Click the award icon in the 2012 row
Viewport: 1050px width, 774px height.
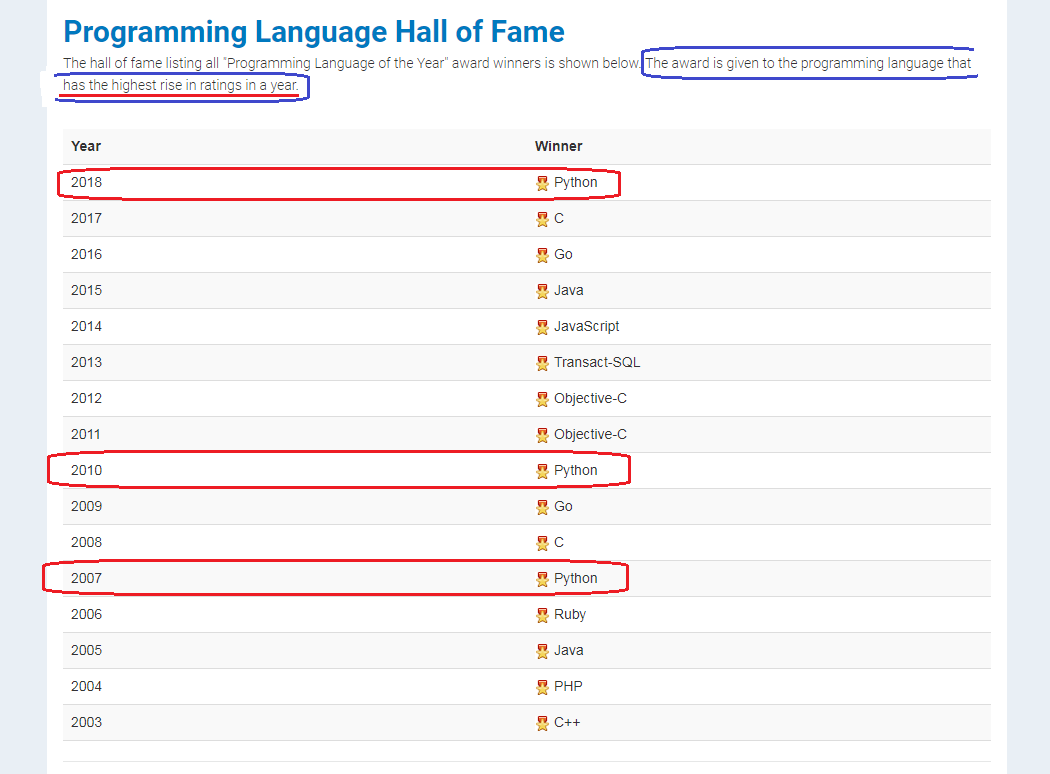(x=542, y=400)
